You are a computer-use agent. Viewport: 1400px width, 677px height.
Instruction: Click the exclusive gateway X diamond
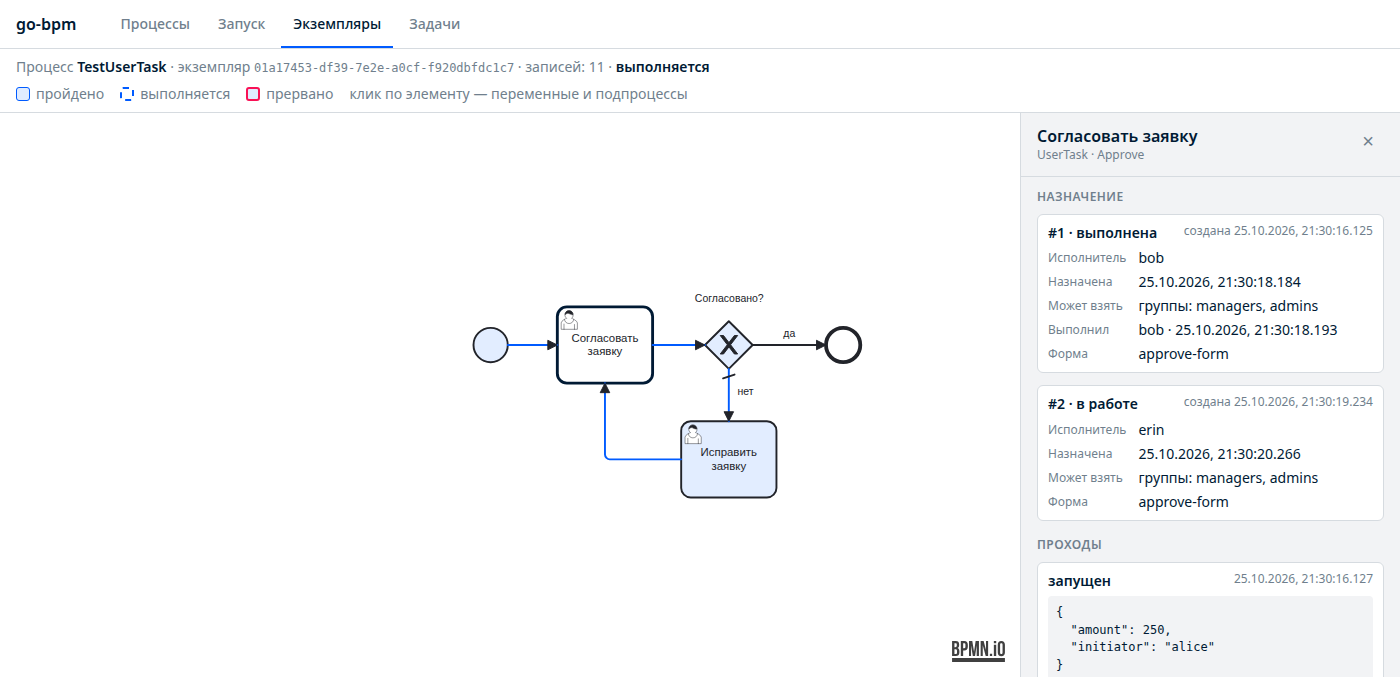click(729, 345)
